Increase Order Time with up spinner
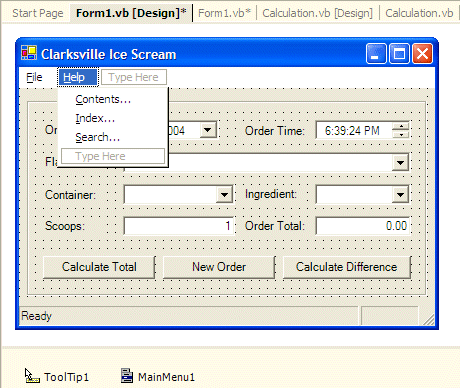The image size is (460, 388). tap(401, 126)
